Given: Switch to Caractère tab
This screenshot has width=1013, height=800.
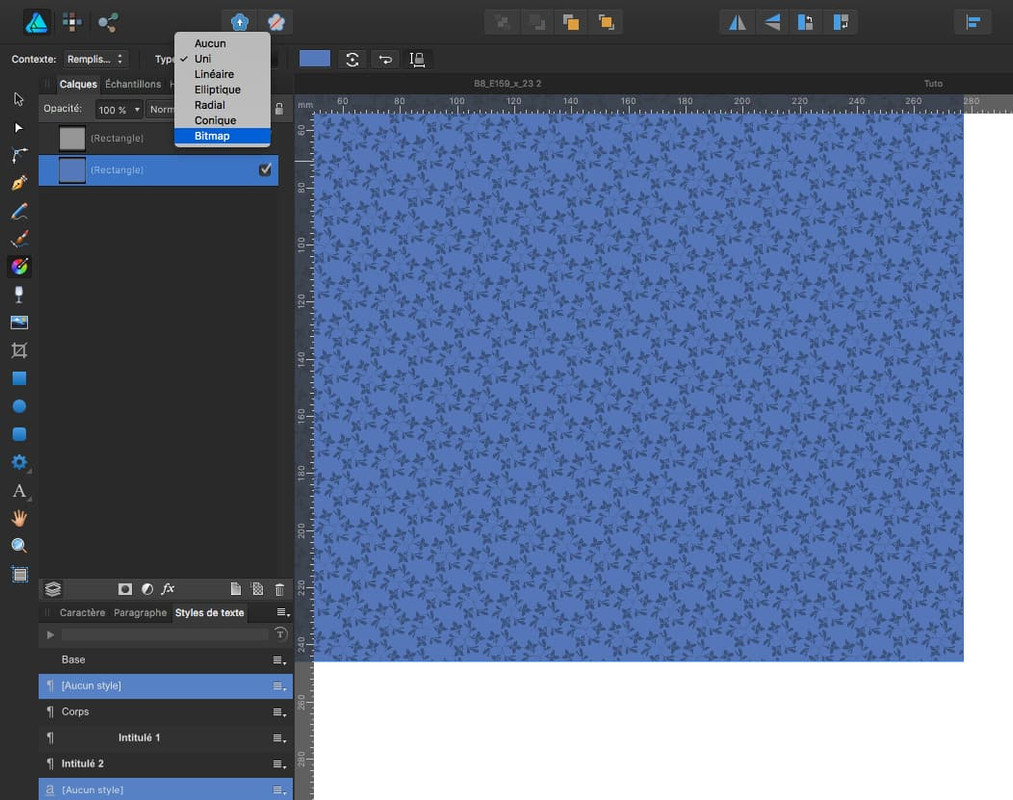Looking at the screenshot, I should 82,613.
